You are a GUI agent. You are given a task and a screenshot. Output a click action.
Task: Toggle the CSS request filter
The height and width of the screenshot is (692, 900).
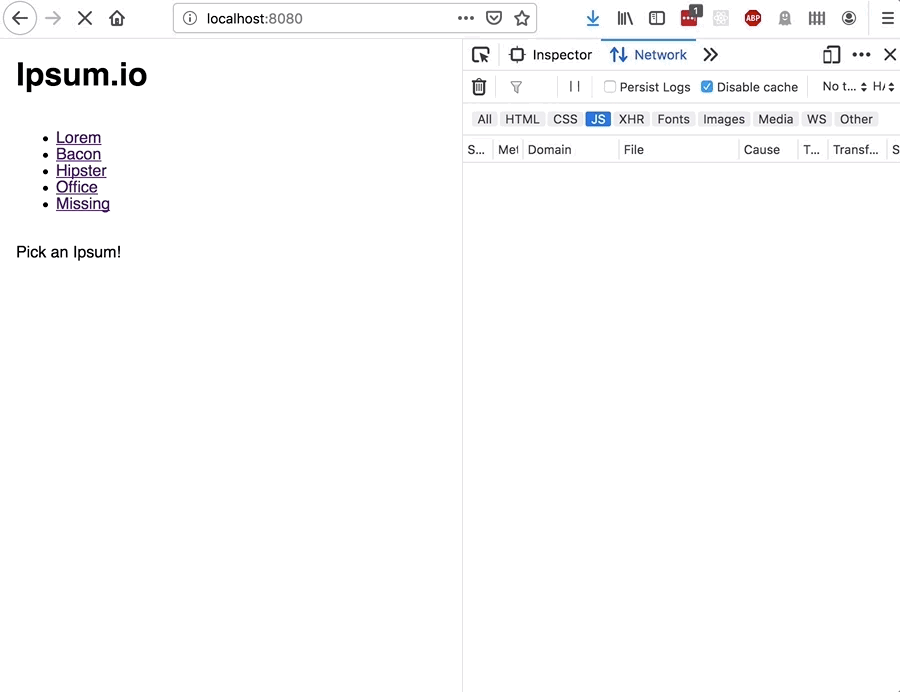tap(565, 119)
